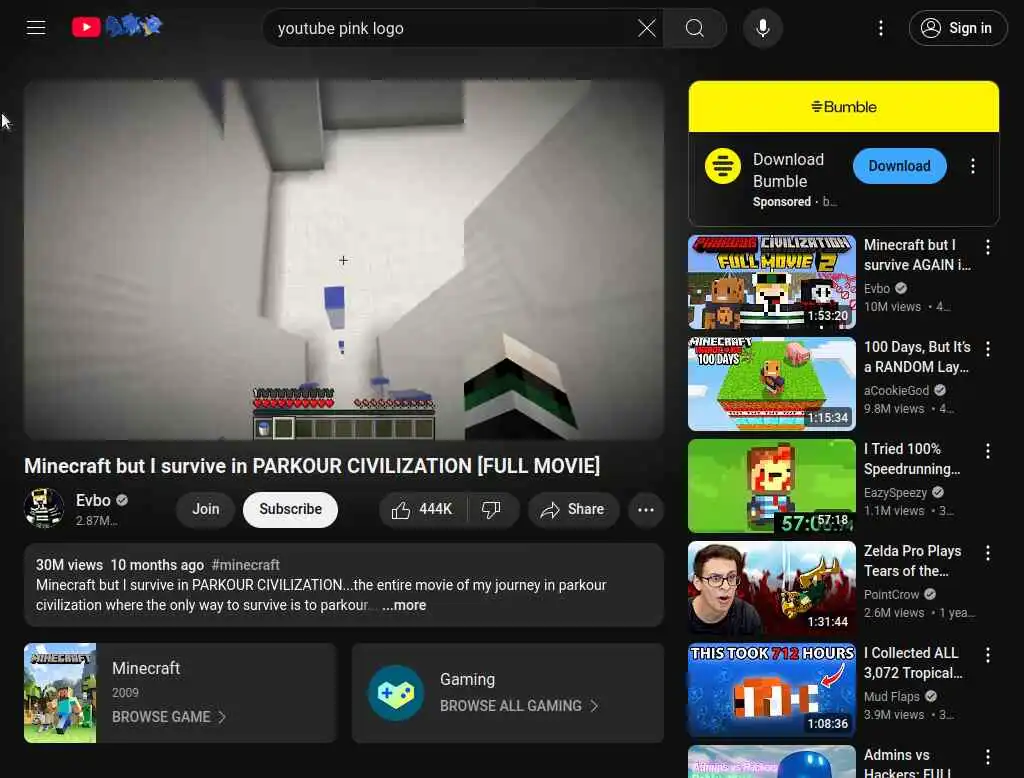Expand BROWSE GAME chevron
Screen dimensions: 1024x778
223,717
